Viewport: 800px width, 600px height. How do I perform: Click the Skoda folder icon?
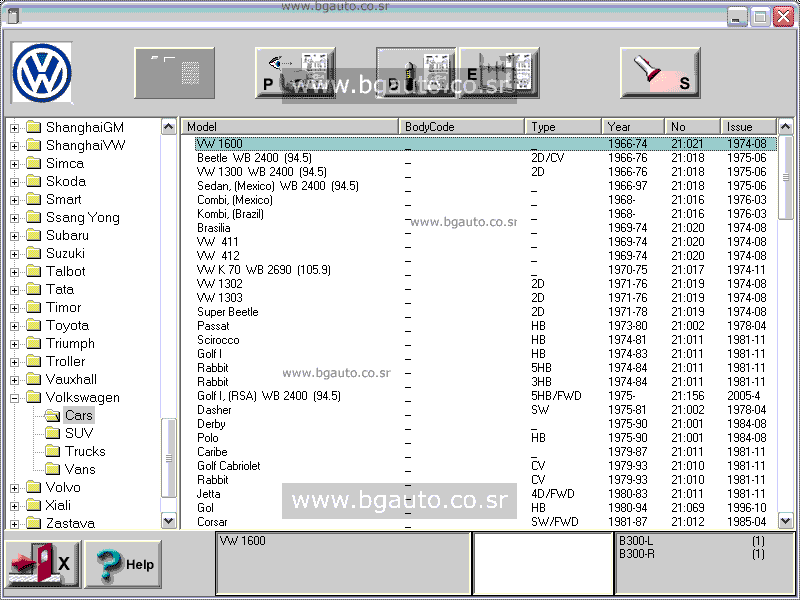(34, 181)
